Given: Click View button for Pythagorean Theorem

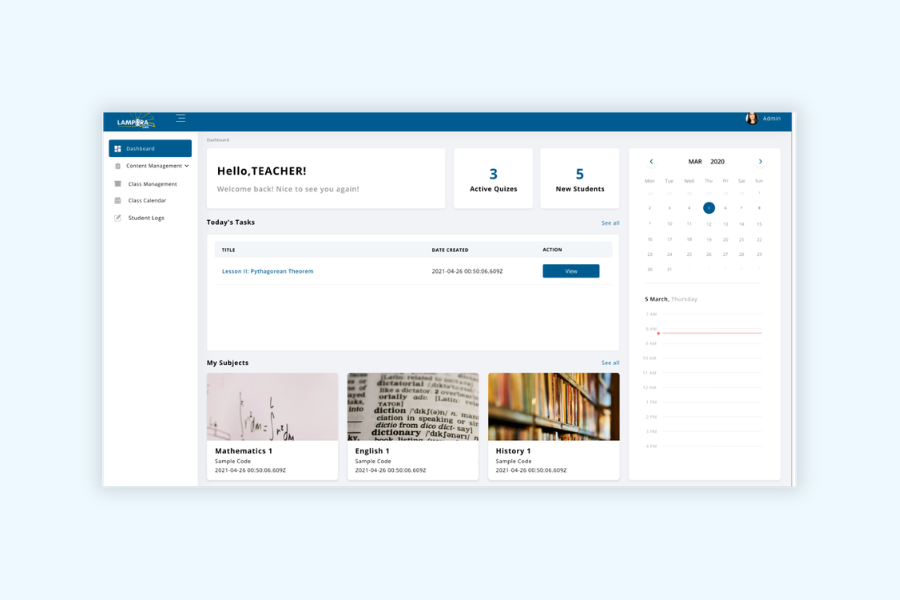Looking at the screenshot, I should coord(571,271).
